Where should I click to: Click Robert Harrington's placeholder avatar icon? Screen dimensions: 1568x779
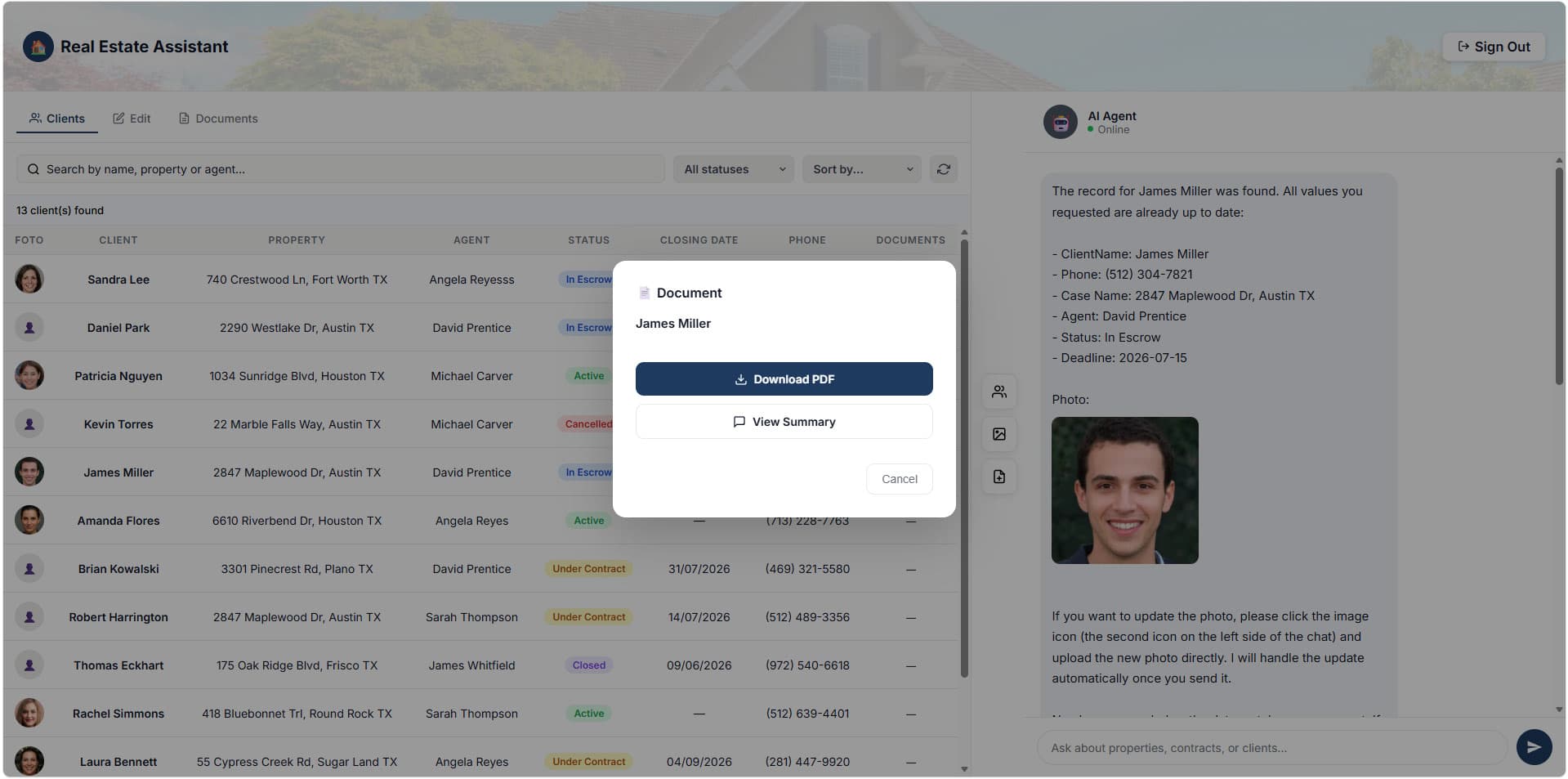pos(29,616)
